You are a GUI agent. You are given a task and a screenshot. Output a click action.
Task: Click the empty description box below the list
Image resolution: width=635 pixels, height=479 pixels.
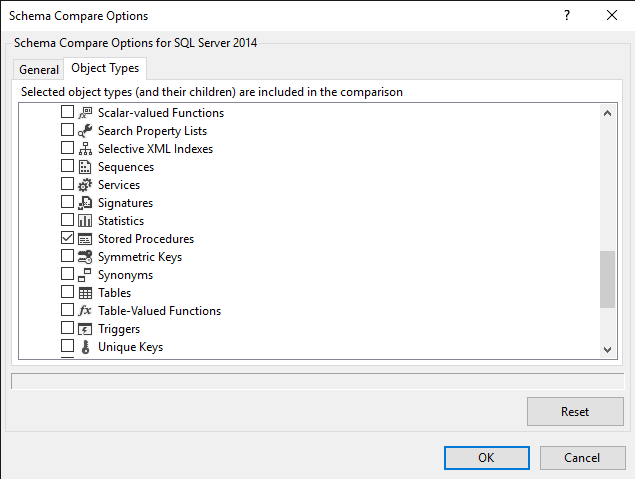pyautogui.click(x=318, y=381)
